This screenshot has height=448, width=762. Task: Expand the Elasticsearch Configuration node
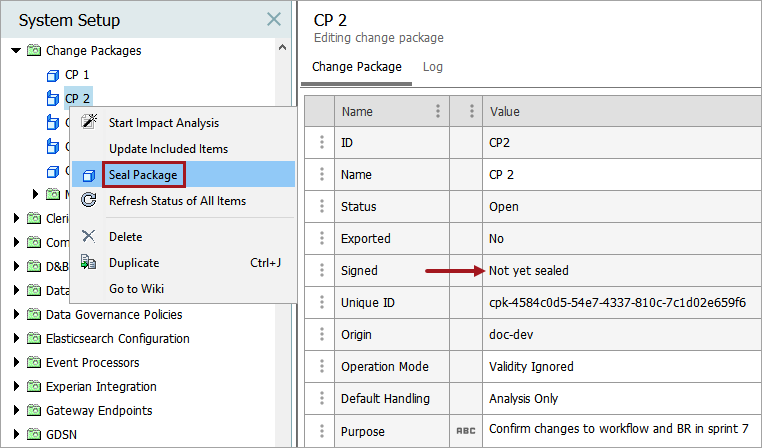tap(16, 339)
